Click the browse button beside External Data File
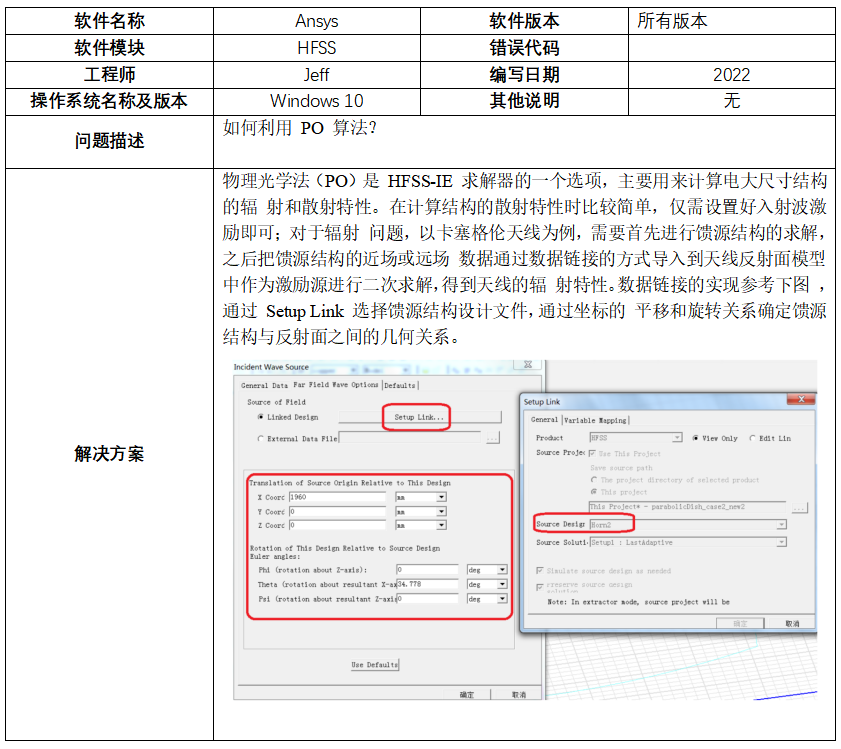Image resolution: width=841 pixels, height=749 pixels. point(492,438)
